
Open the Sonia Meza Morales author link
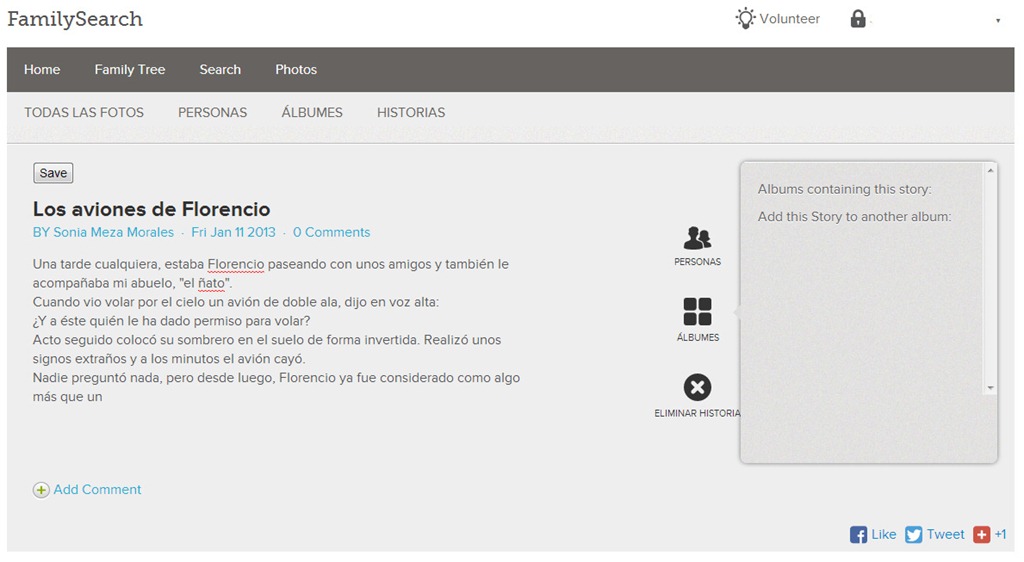click(x=114, y=232)
